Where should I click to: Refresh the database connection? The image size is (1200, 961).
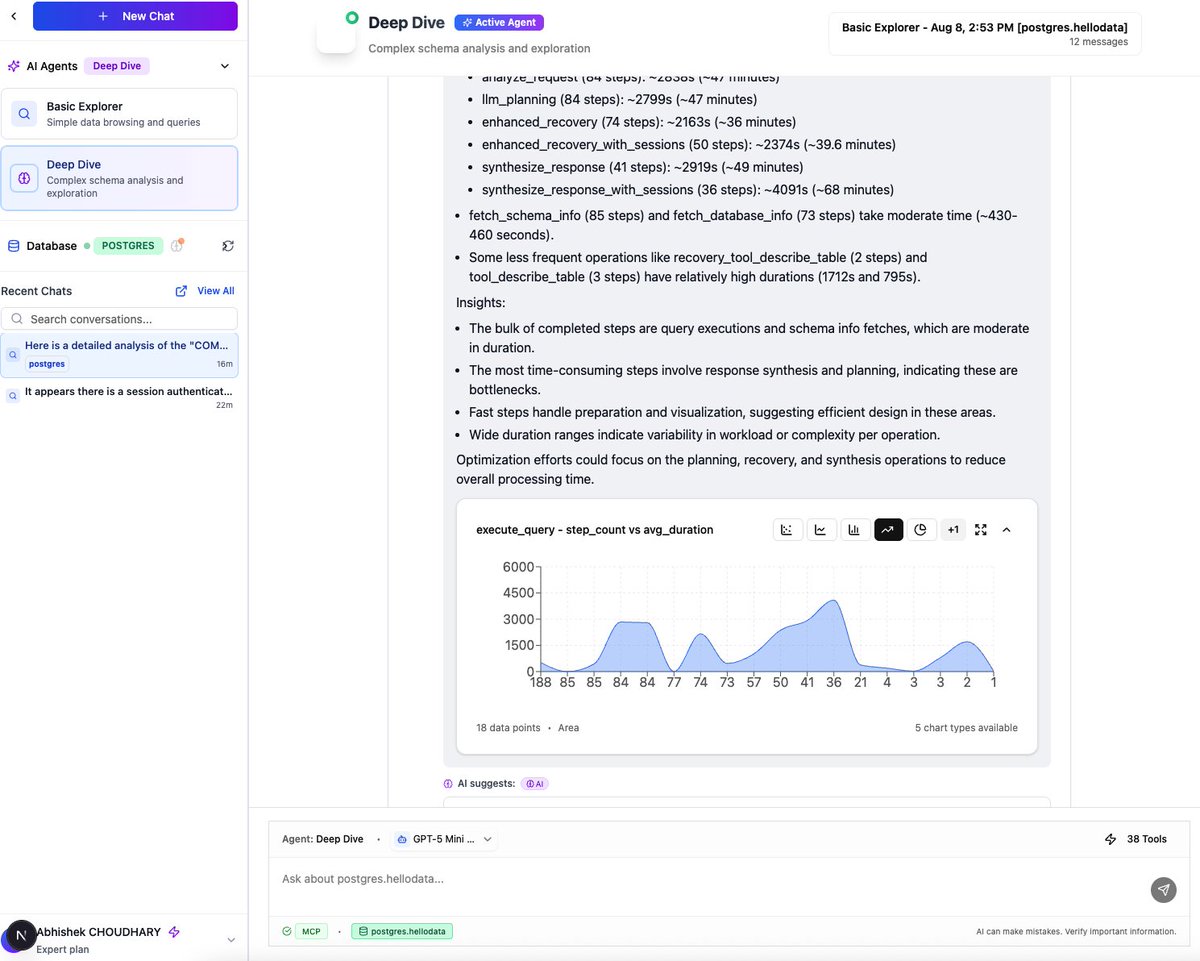pyautogui.click(x=228, y=245)
